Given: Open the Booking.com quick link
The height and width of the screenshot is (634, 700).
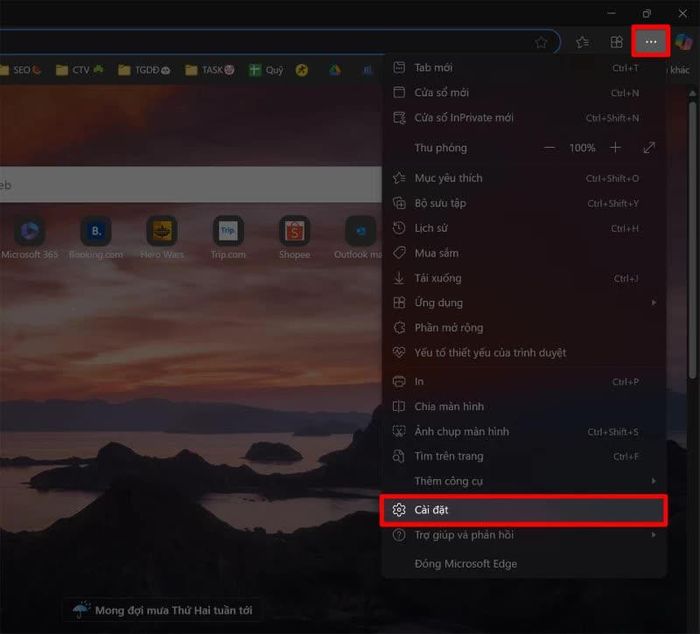Looking at the screenshot, I should 96,238.
